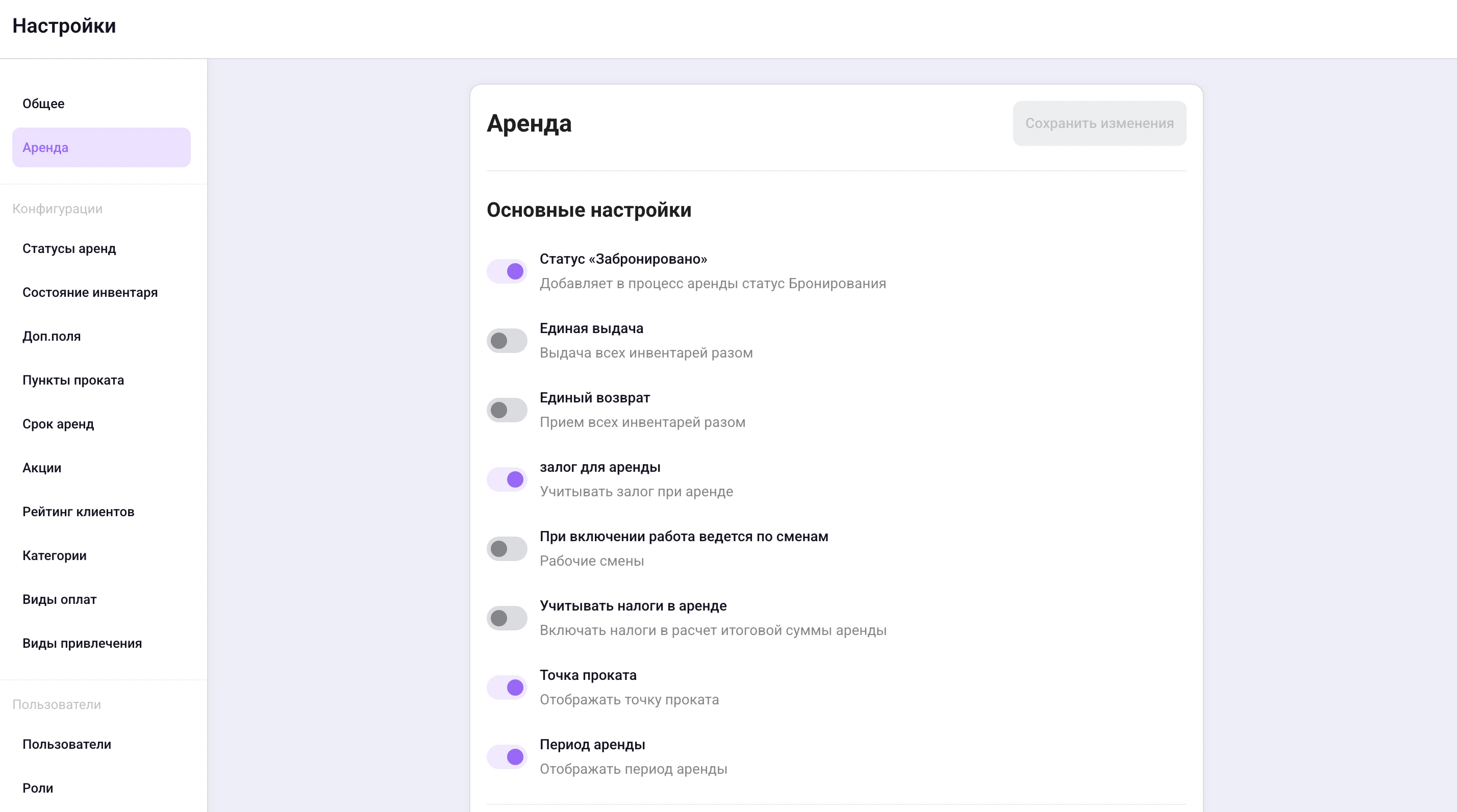The height and width of the screenshot is (812, 1457).
Task: Click Сохранить изменения button
Action: coord(1099,123)
